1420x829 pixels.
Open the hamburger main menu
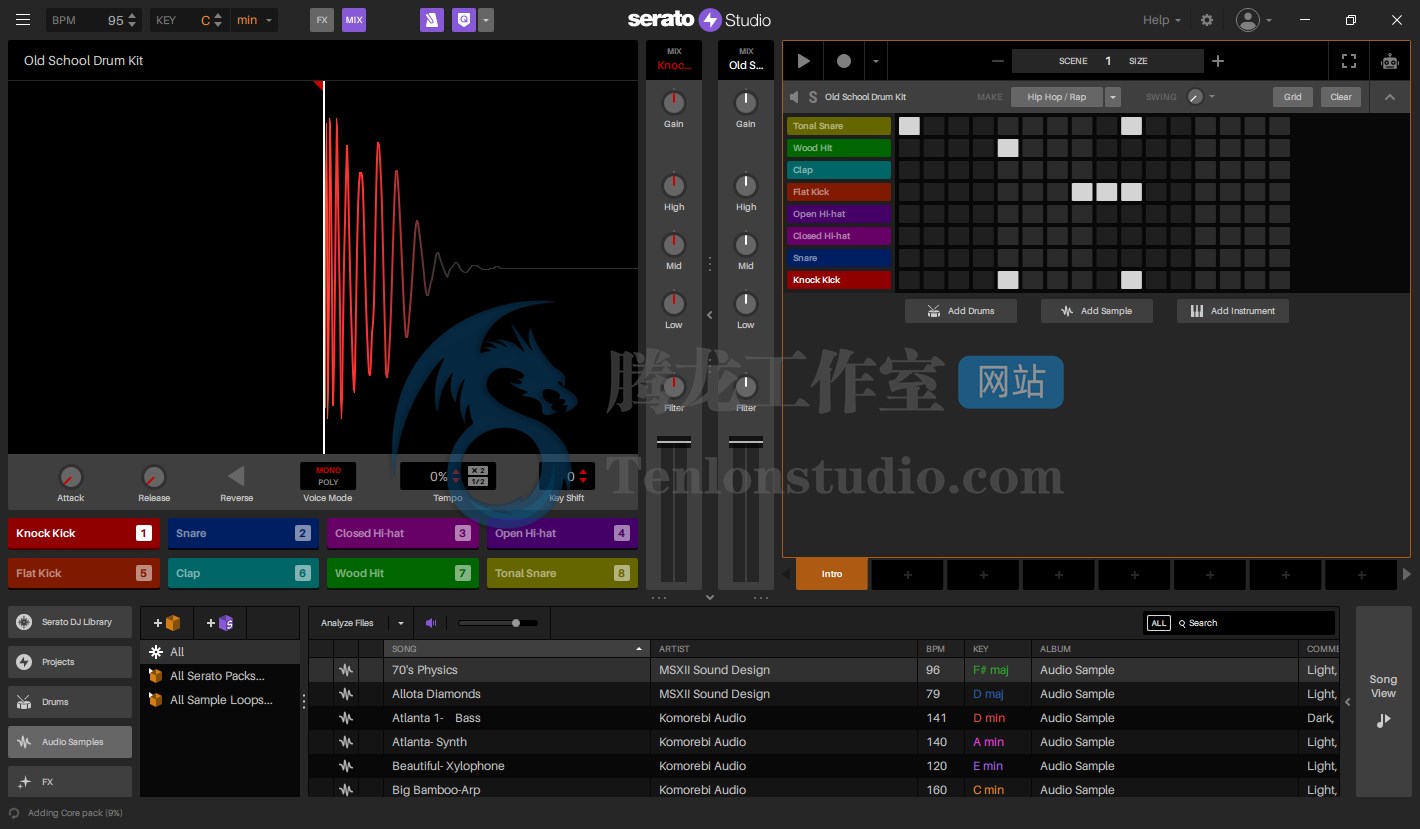click(23, 20)
